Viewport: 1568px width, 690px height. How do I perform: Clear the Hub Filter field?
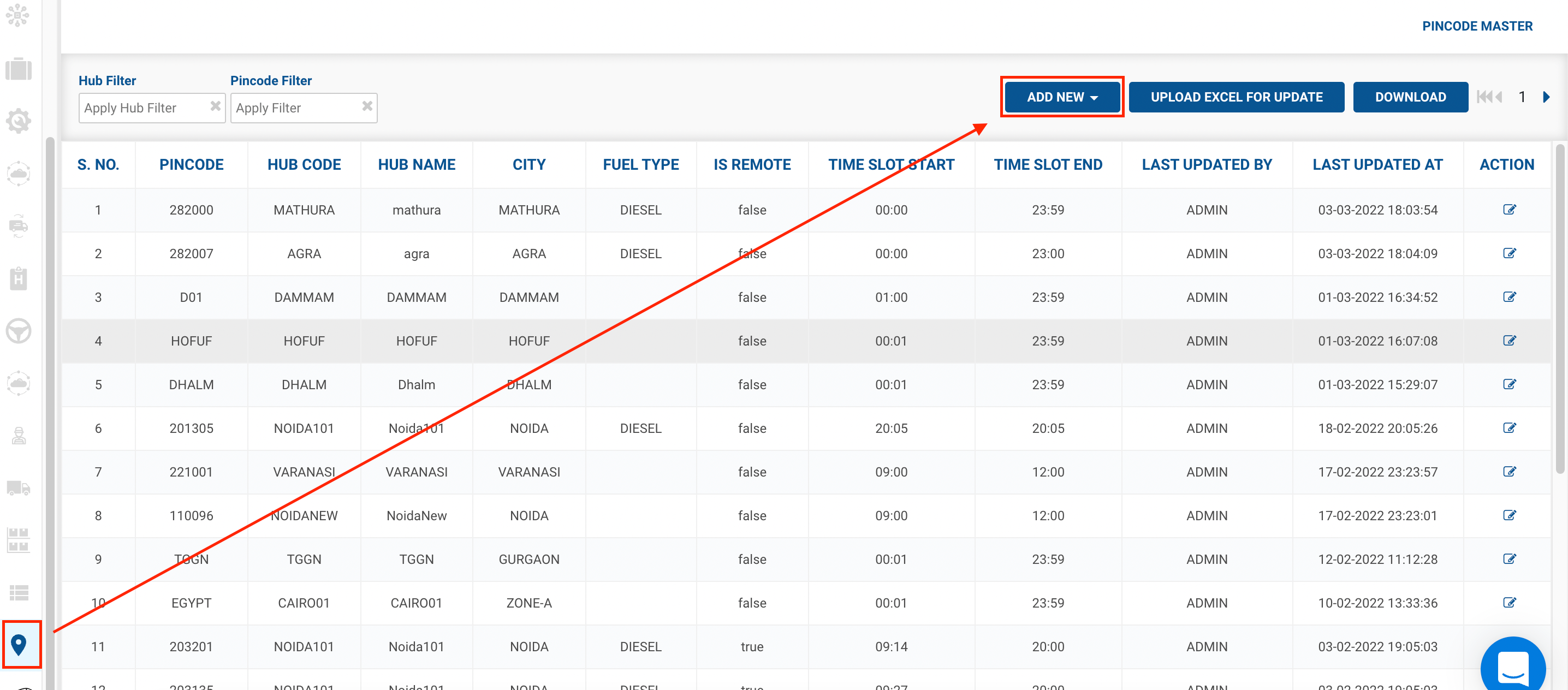216,106
